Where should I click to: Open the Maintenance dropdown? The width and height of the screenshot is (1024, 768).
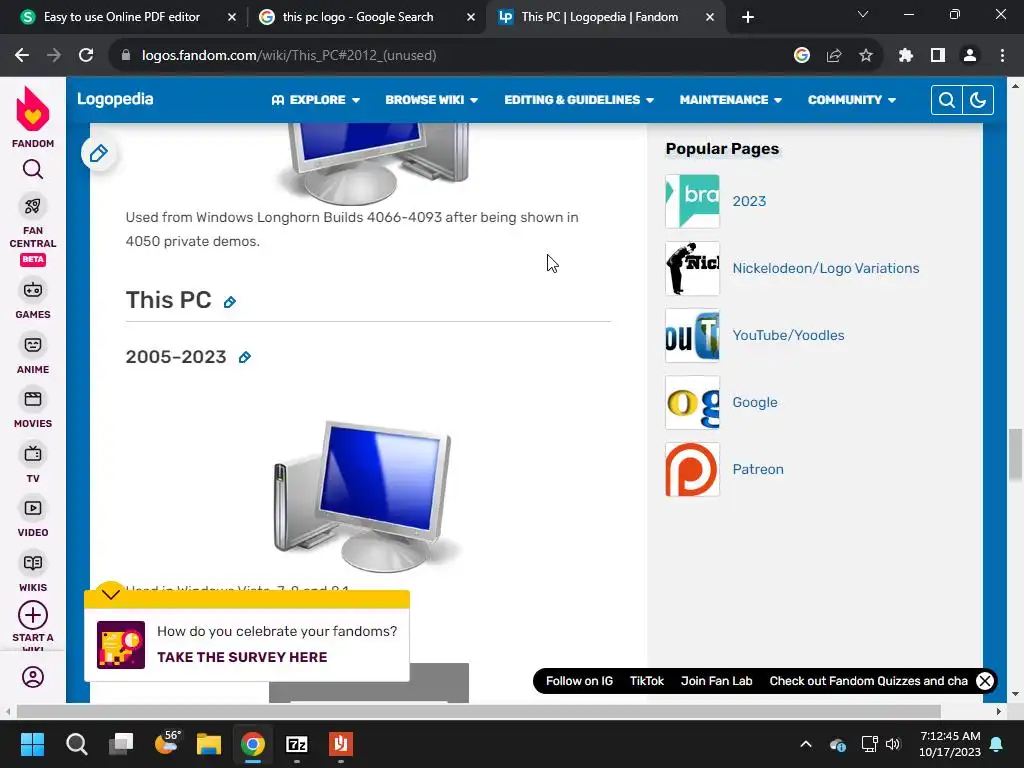[731, 100]
